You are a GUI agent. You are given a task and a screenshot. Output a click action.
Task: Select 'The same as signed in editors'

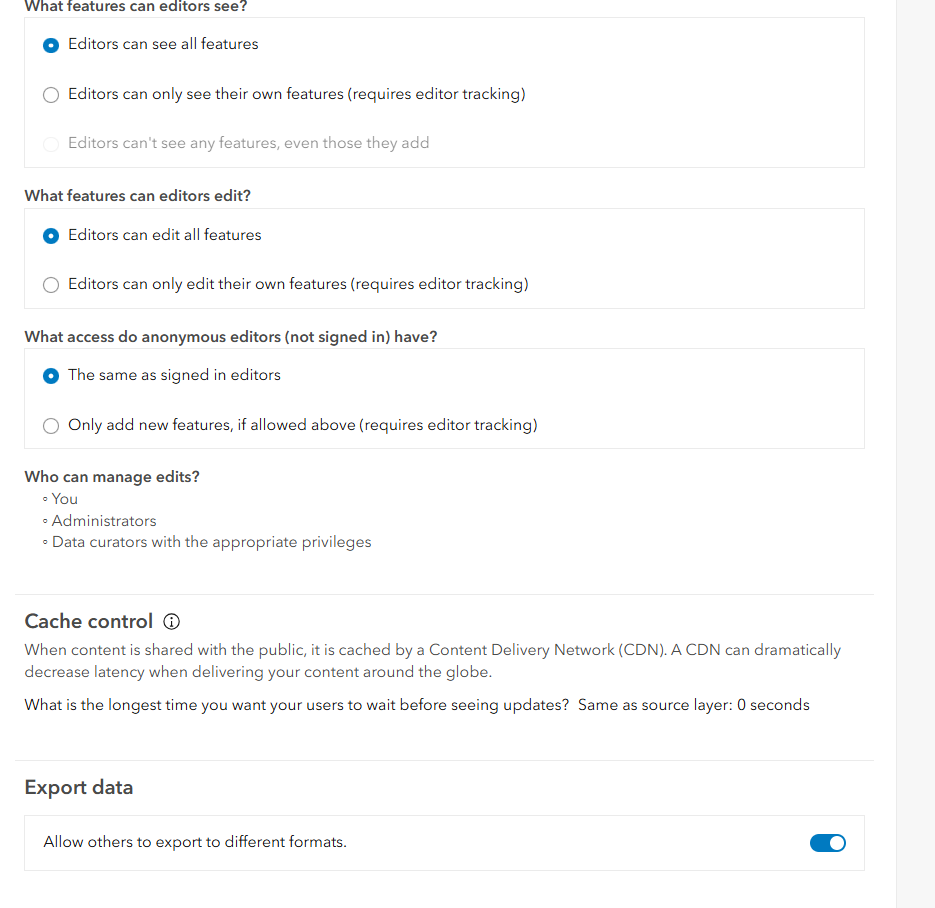point(51,376)
